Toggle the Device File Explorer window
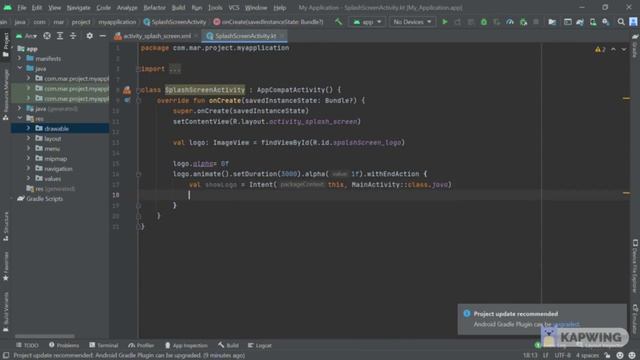This screenshot has height=360, width=640. (x=635, y=266)
